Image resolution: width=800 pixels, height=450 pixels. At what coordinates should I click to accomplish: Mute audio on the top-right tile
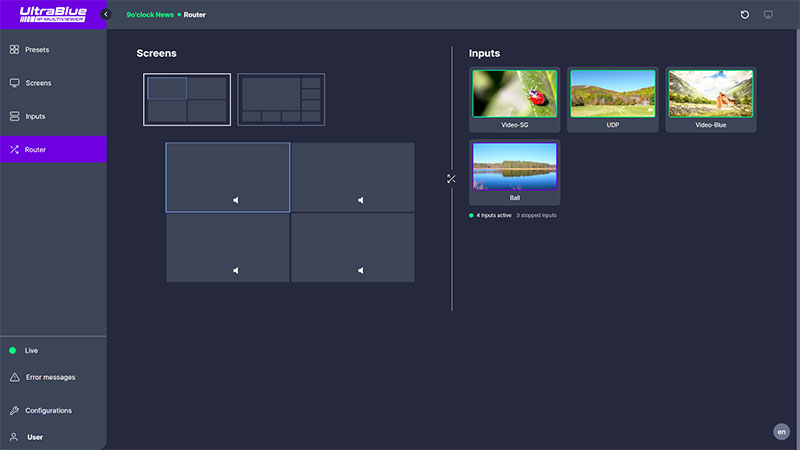click(x=360, y=200)
